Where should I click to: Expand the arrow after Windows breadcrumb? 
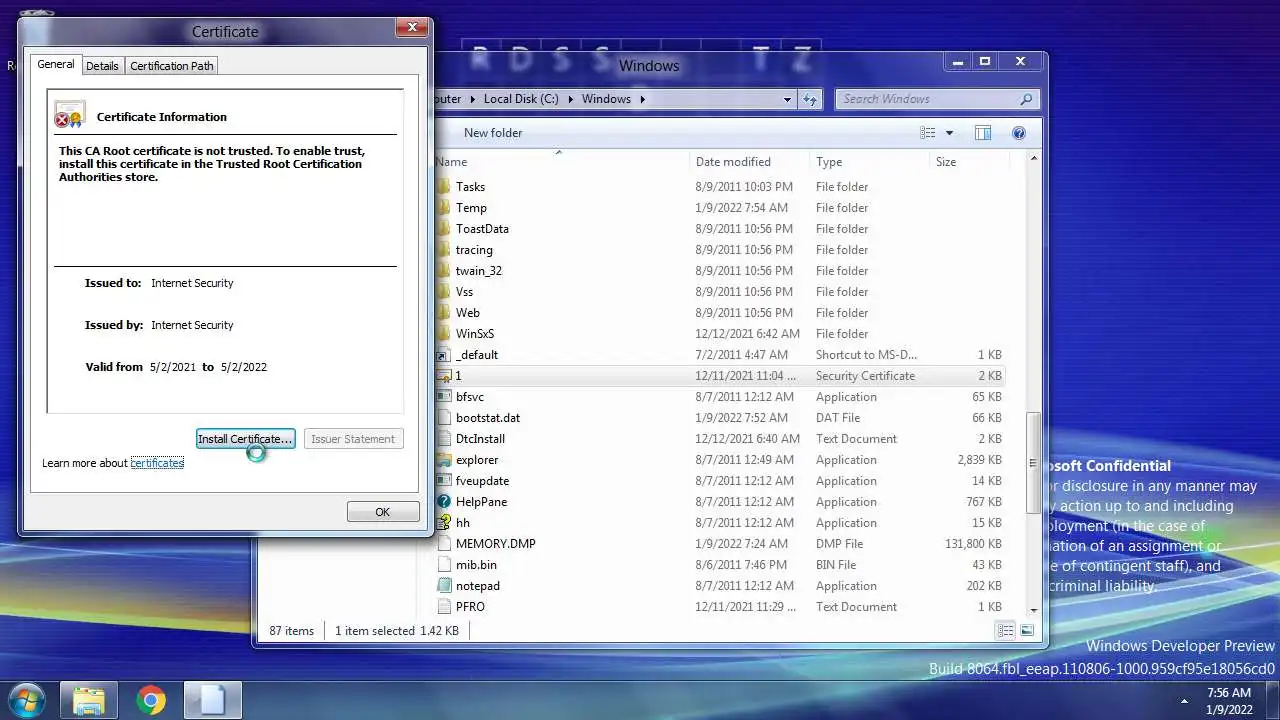[x=643, y=99]
